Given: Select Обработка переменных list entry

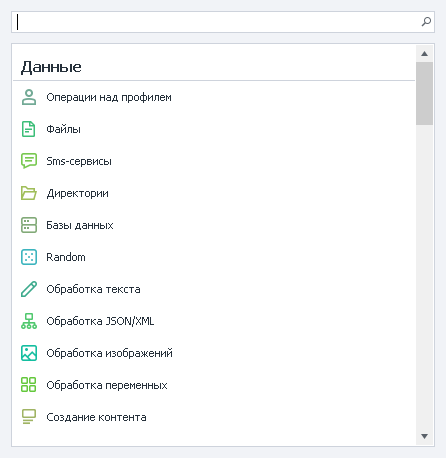Looking at the screenshot, I should pyautogui.click(x=214, y=385).
